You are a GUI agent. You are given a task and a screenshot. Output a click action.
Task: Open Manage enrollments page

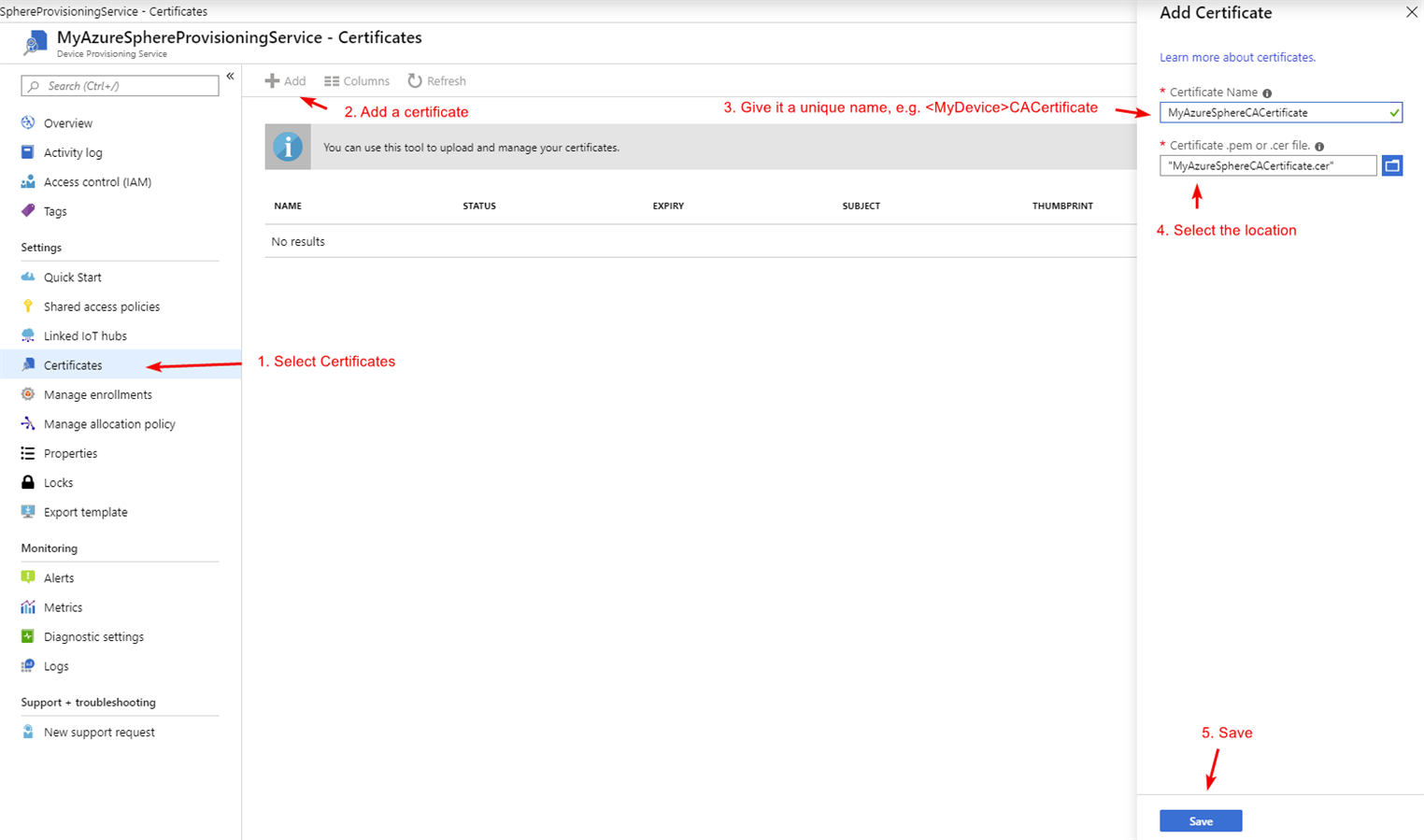pos(98,395)
